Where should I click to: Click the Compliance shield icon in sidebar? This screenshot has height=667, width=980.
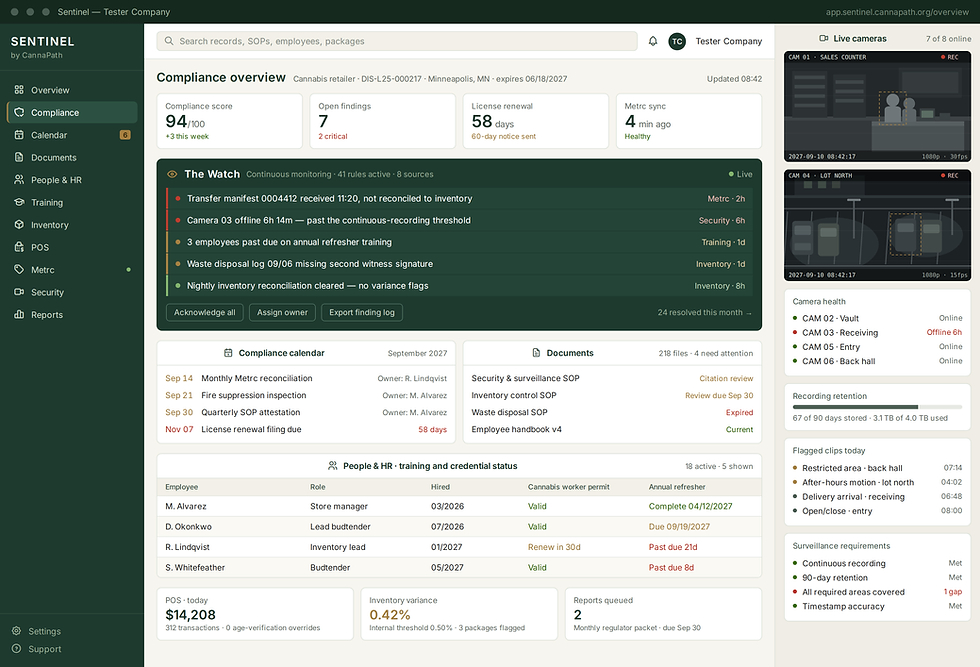point(19,112)
